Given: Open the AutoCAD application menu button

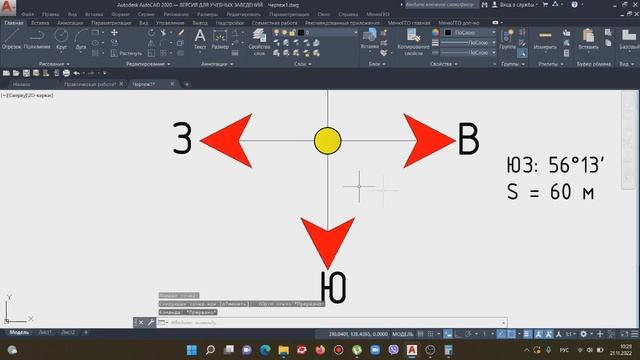Looking at the screenshot, I should [7, 7].
